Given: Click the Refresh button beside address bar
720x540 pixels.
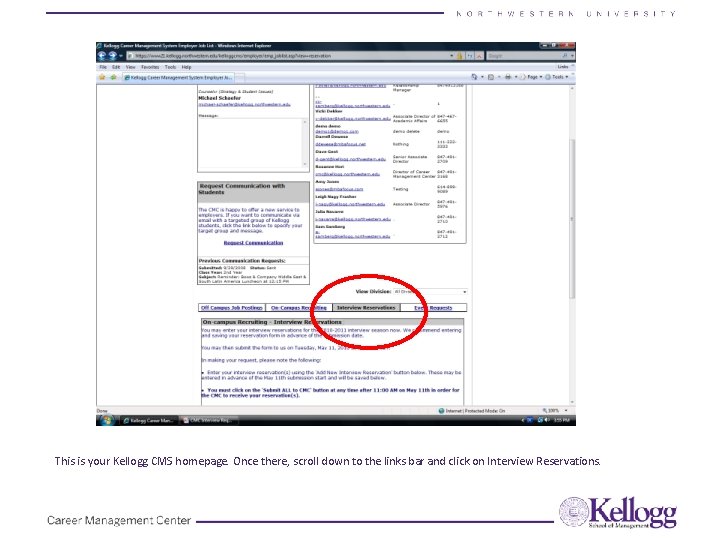Looking at the screenshot, I should pyautogui.click(x=470, y=56).
